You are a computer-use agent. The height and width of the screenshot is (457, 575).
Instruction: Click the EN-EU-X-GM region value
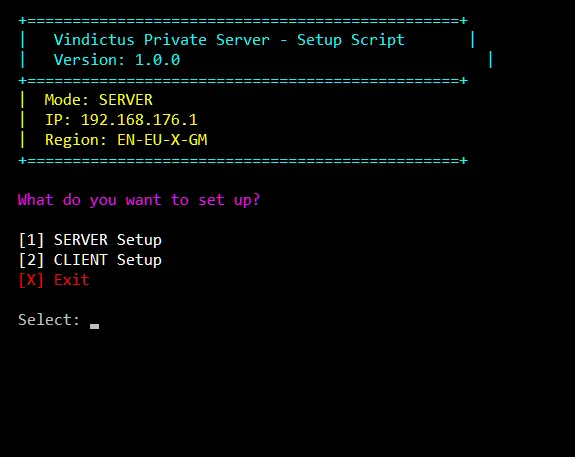point(162,140)
